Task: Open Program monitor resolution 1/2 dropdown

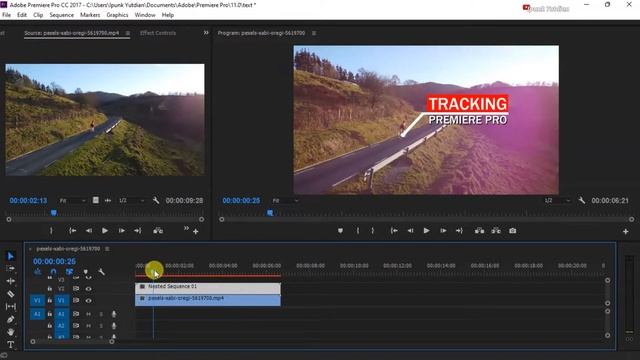Action: click(x=557, y=200)
